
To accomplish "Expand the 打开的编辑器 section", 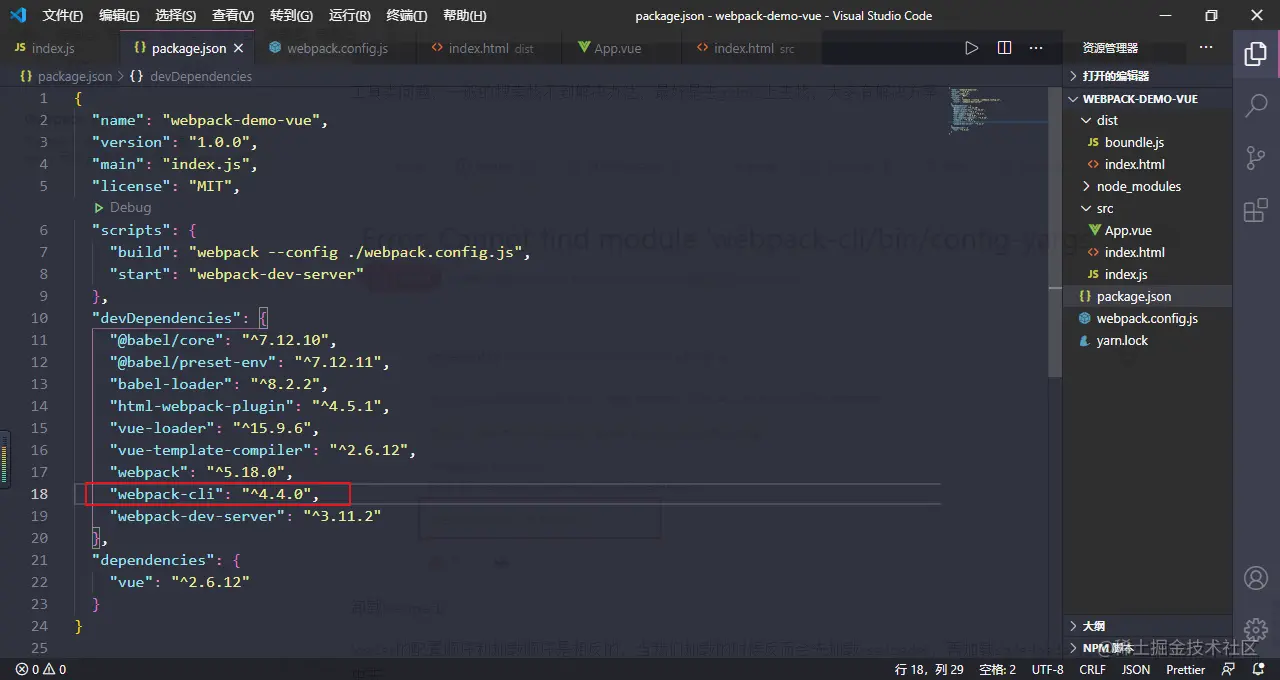I will pos(1116,76).
